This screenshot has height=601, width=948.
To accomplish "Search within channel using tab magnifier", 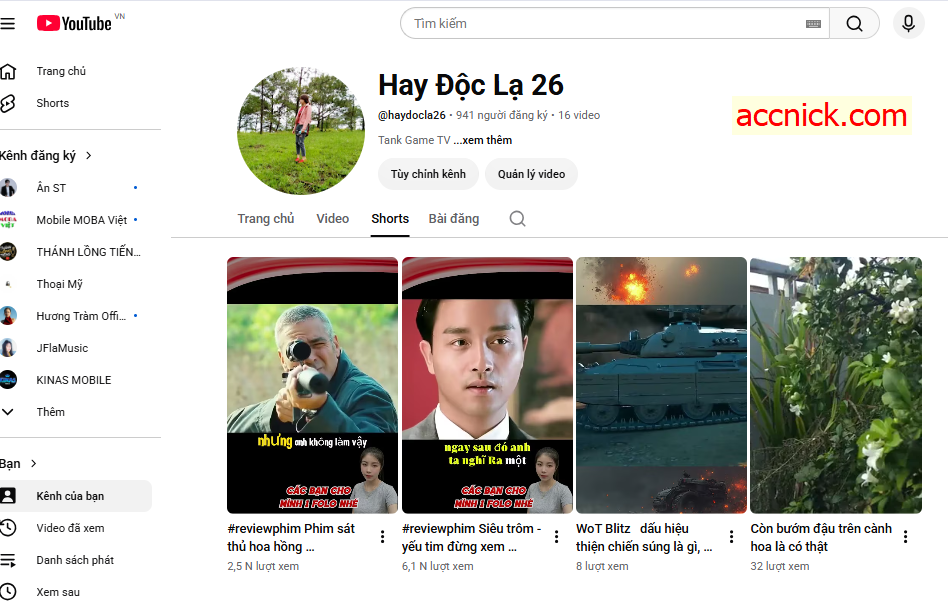I will click(x=518, y=219).
